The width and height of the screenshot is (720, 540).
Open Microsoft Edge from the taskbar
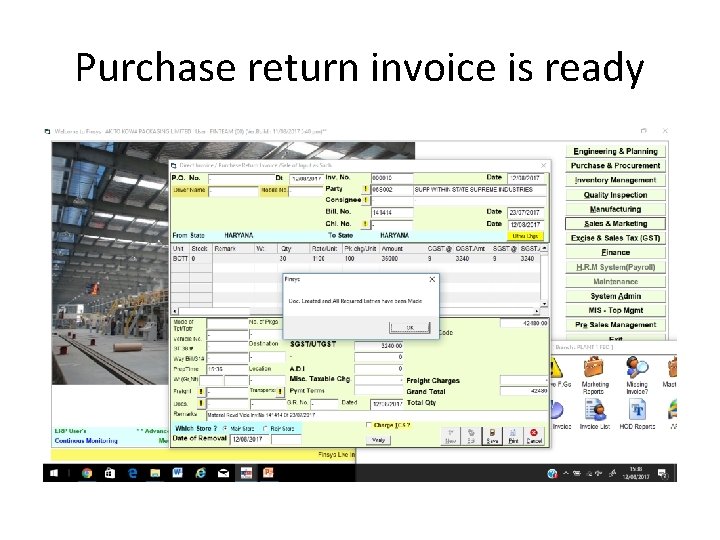coord(132,473)
